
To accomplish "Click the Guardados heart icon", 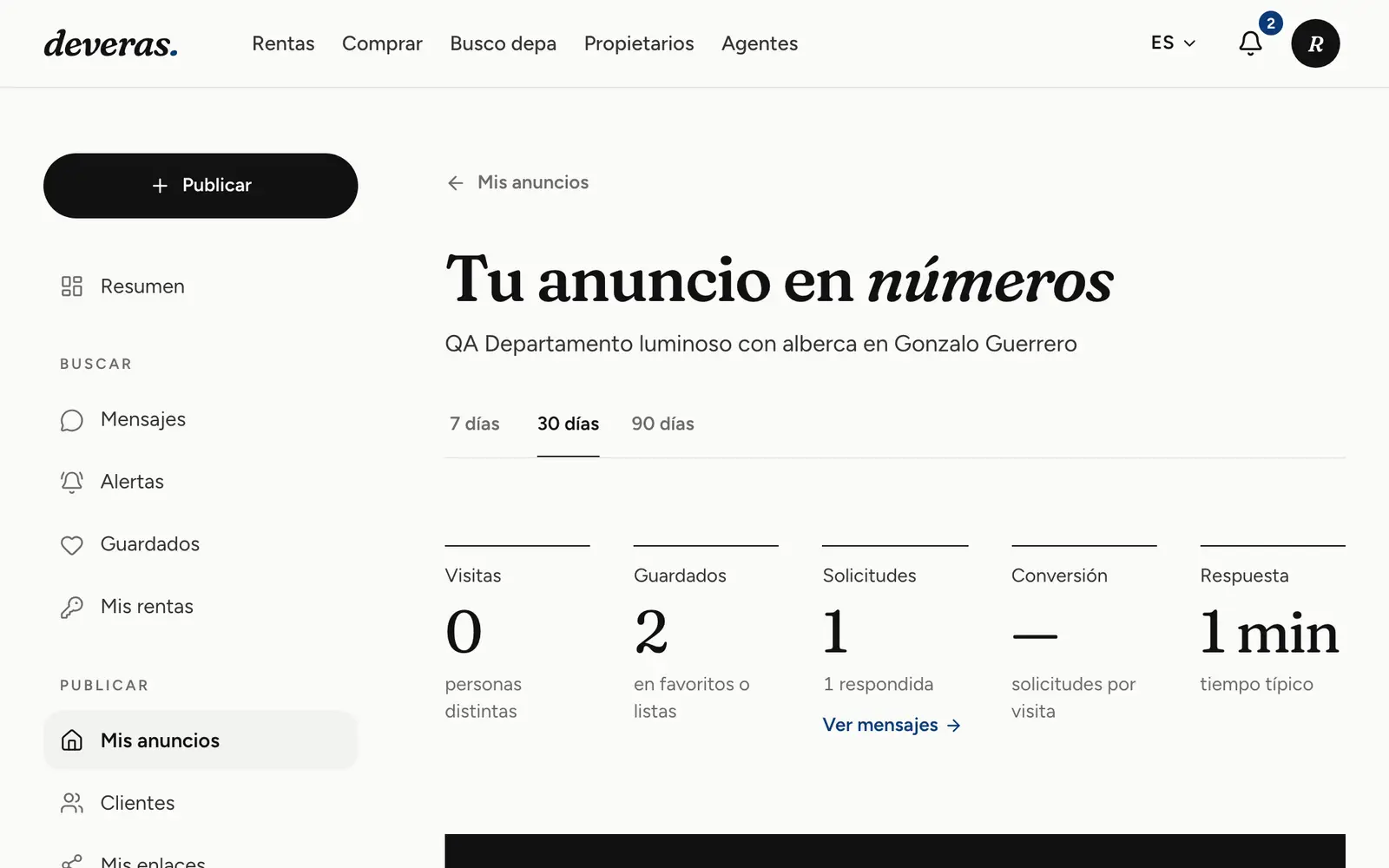I will click(x=72, y=545).
